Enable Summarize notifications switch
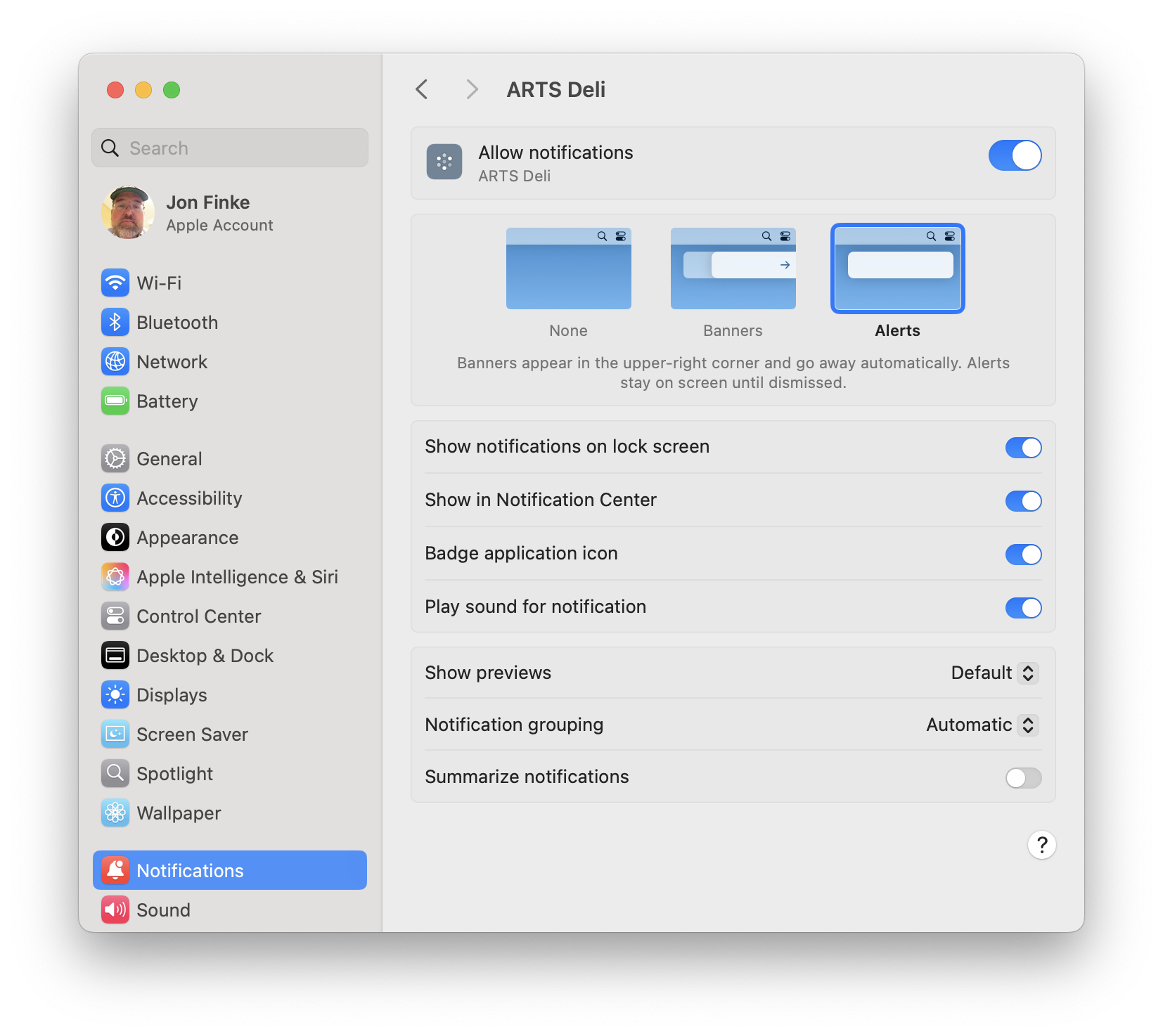 [x=1024, y=778]
